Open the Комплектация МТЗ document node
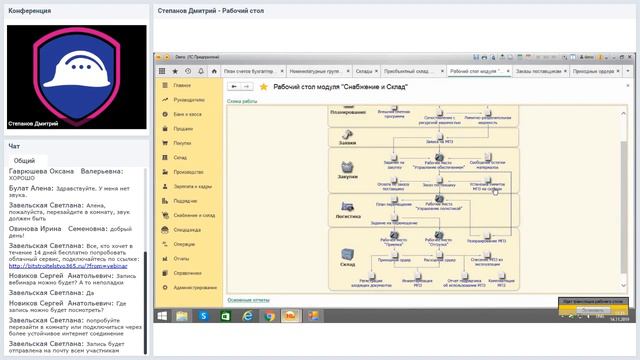Viewport: 640px width, 360px height. pos(502,280)
